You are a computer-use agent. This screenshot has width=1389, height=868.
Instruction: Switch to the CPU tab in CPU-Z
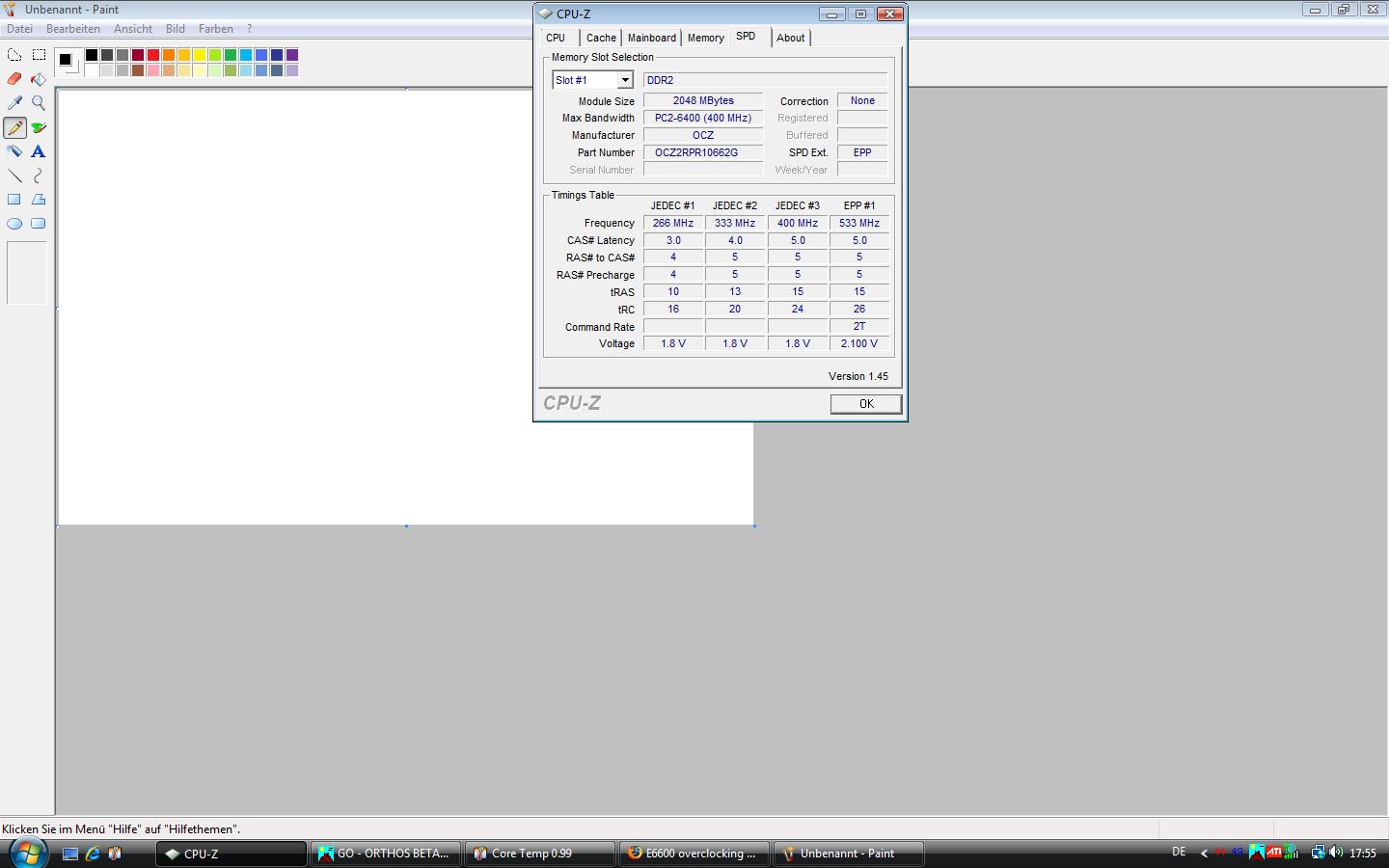(x=556, y=38)
